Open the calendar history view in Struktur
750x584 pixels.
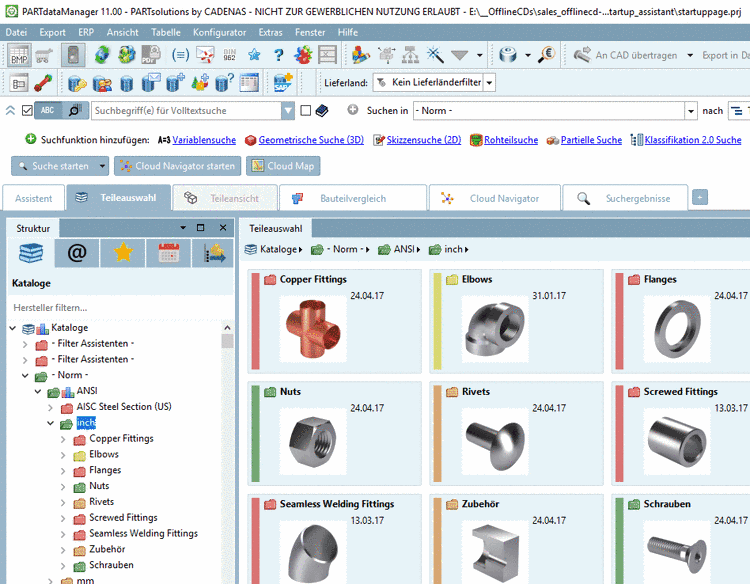point(169,253)
